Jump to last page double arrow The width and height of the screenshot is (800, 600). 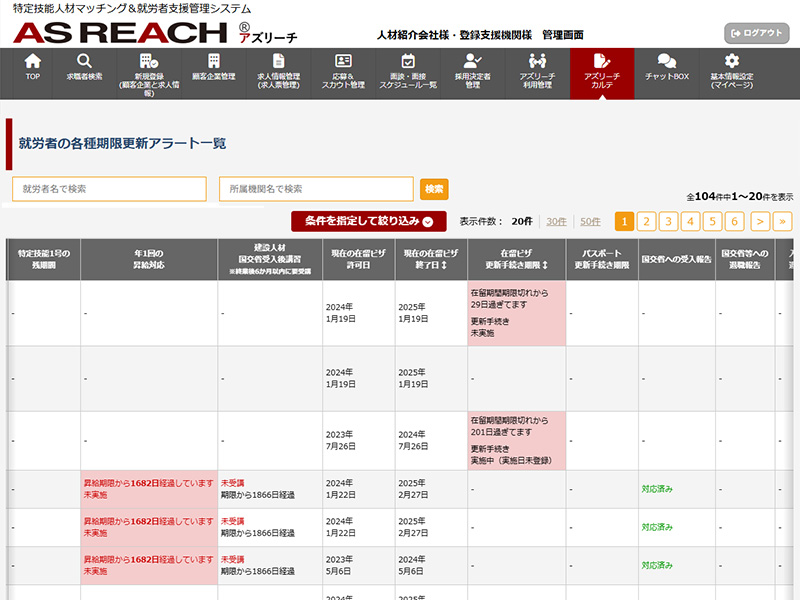pyautogui.click(x=782, y=221)
